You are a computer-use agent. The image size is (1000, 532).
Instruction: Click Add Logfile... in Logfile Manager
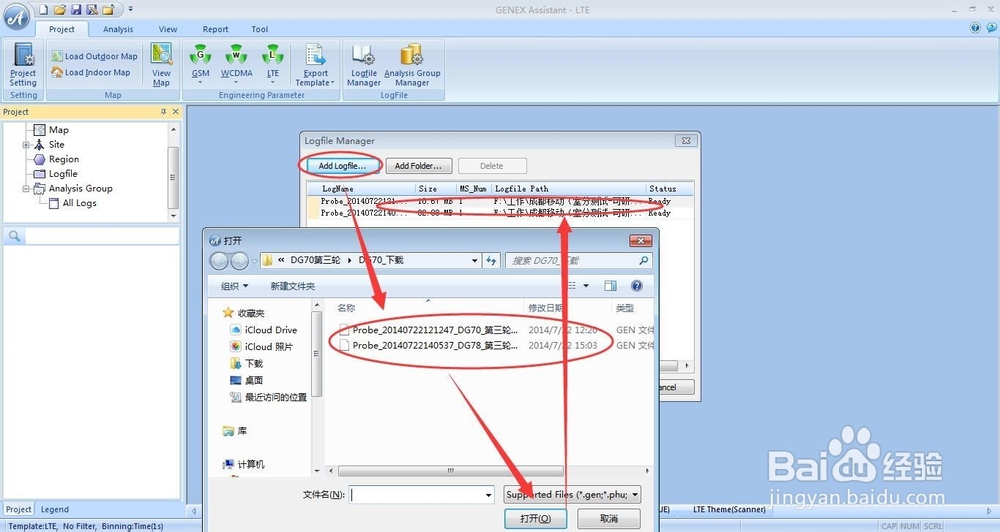[x=342, y=166]
